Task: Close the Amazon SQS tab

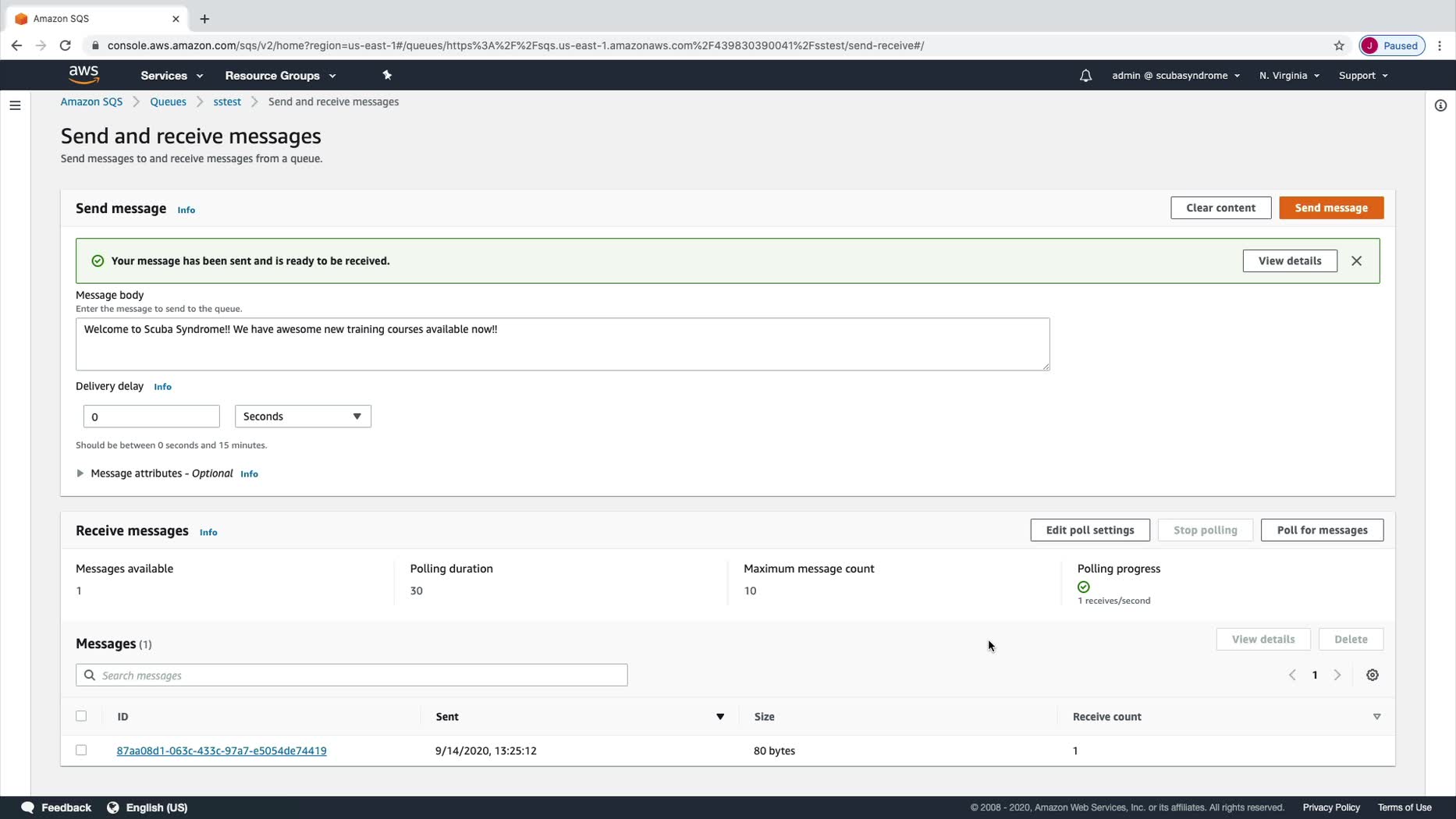Action: (176, 19)
